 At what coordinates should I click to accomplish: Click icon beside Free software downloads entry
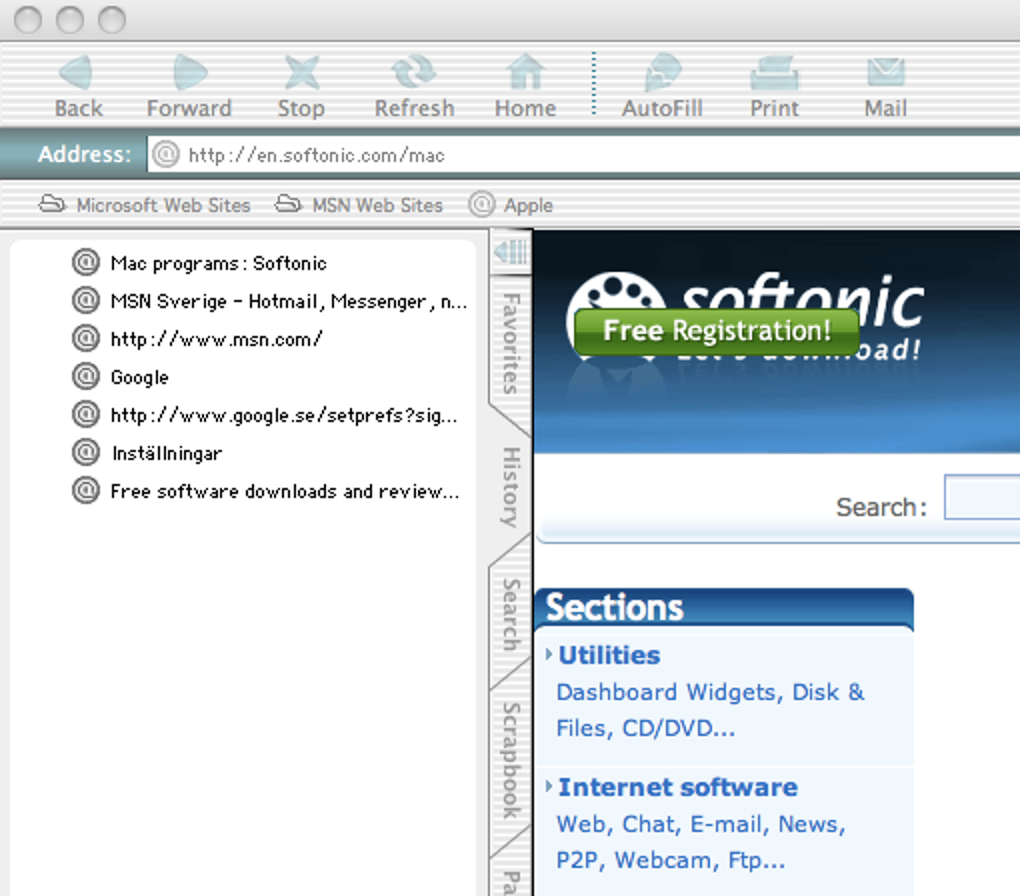click(85, 491)
